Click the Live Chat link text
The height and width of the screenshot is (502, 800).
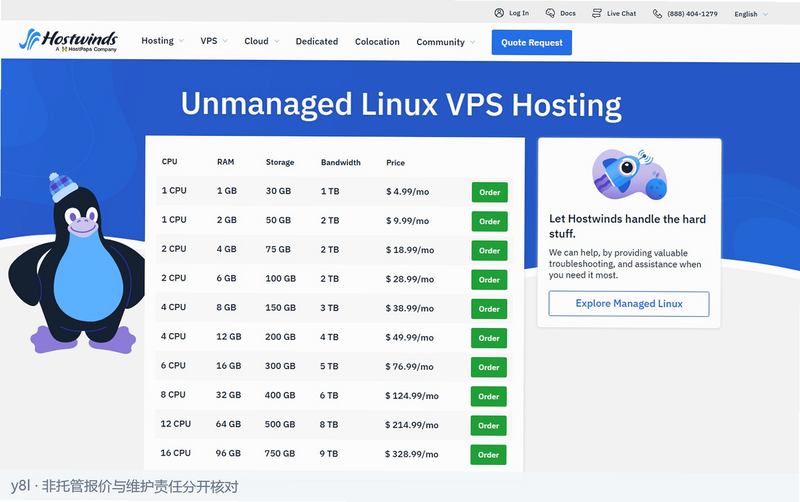(621, 14)
